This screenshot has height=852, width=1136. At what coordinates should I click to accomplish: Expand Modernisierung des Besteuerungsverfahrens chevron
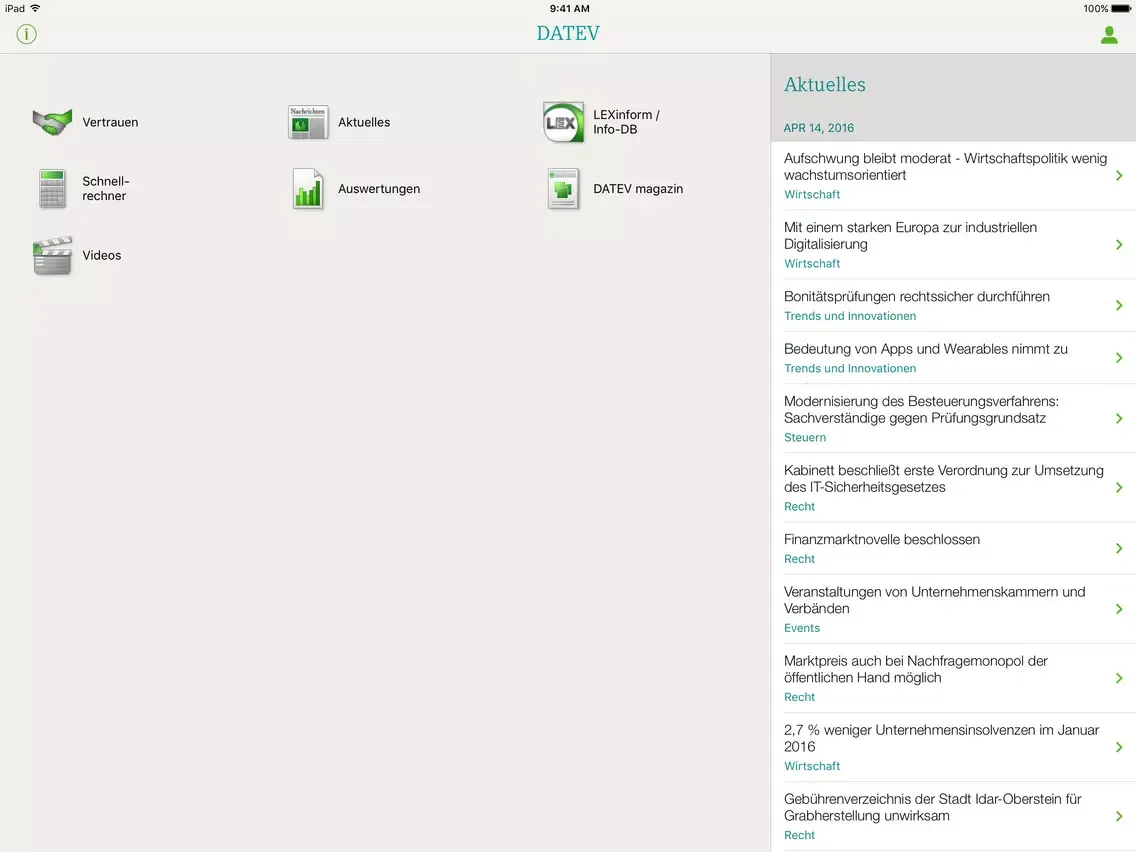[x=1119, y=419]
